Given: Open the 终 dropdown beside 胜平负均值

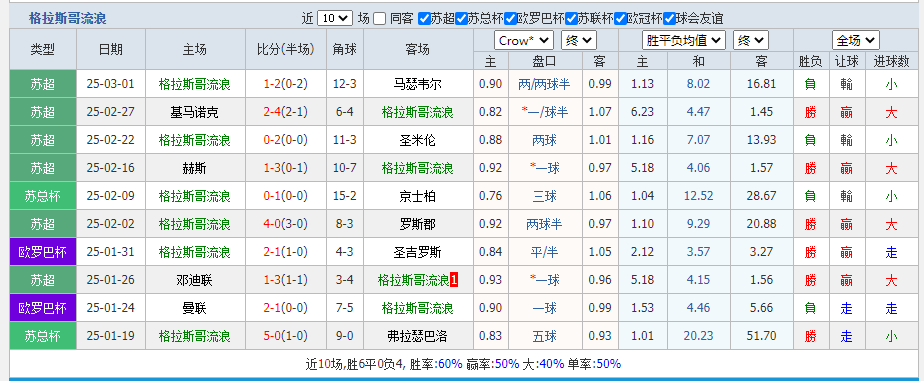Looking at the screenshot, I should click(751, 41).
